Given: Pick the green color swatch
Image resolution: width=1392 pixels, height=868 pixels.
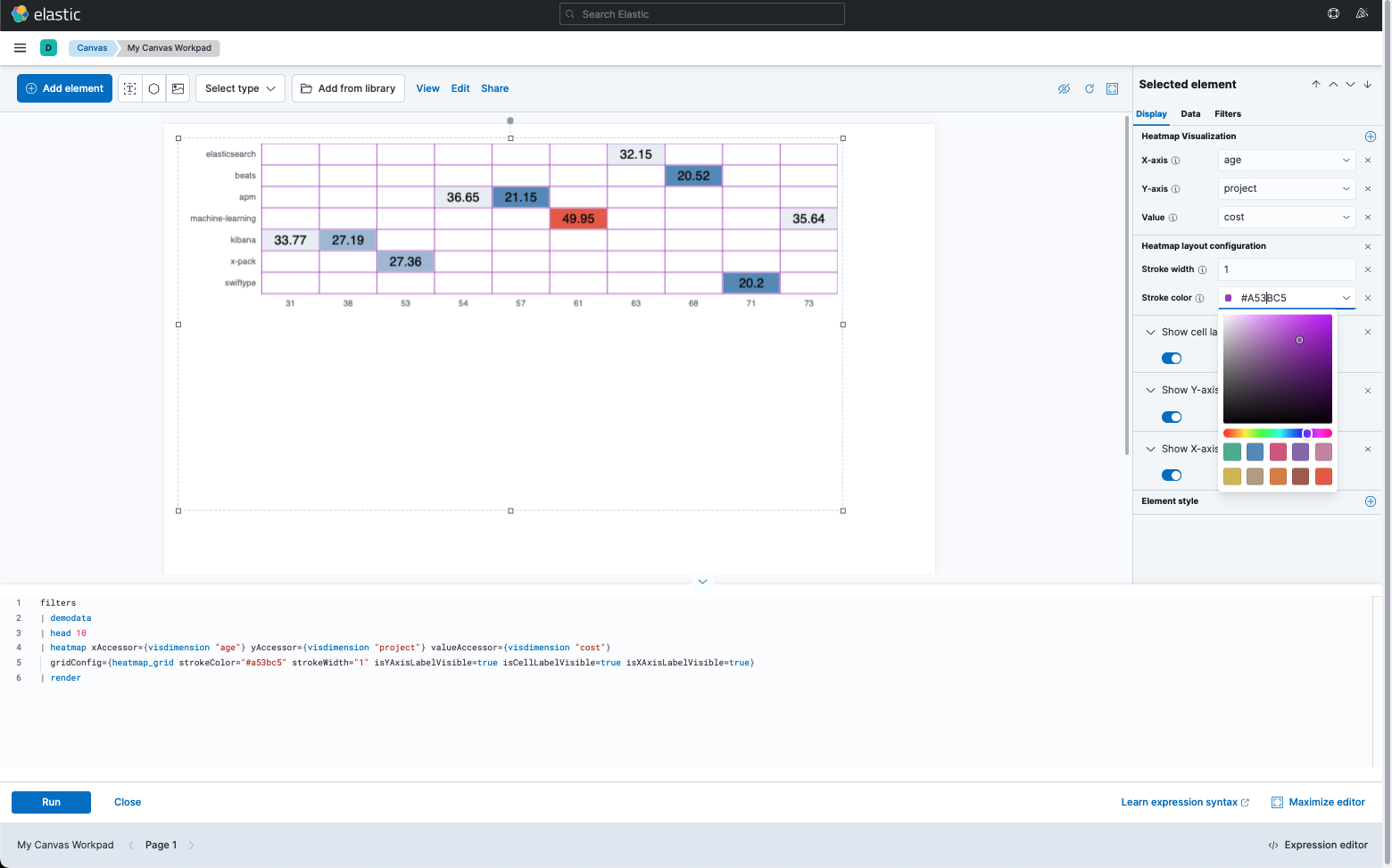Looking at the screenshot, I should tap(1232, 452).
